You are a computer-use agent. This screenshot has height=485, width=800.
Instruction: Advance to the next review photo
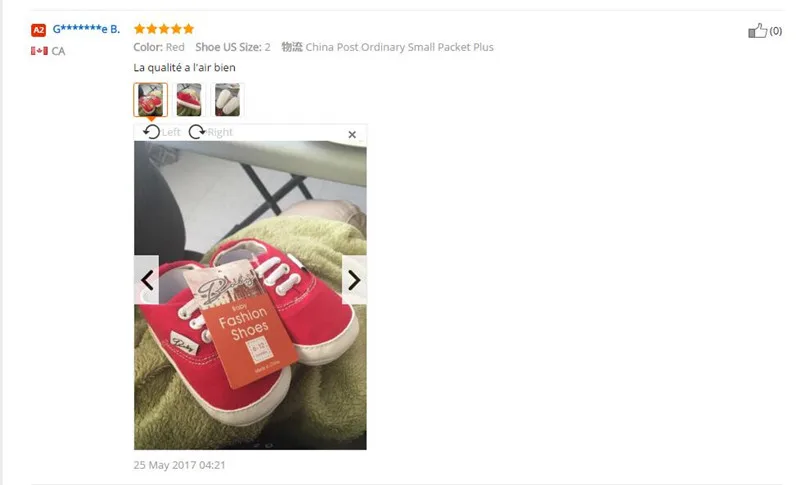354,280
